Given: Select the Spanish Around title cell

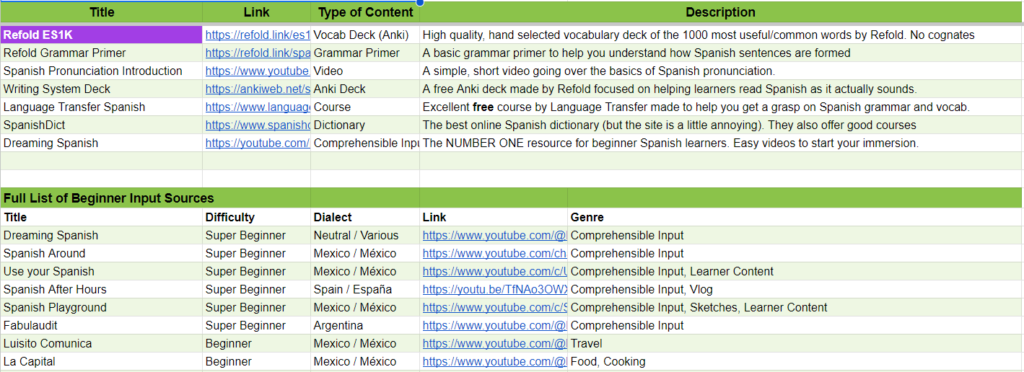Looking at the screenshot, I should click(x=101, y=253).
